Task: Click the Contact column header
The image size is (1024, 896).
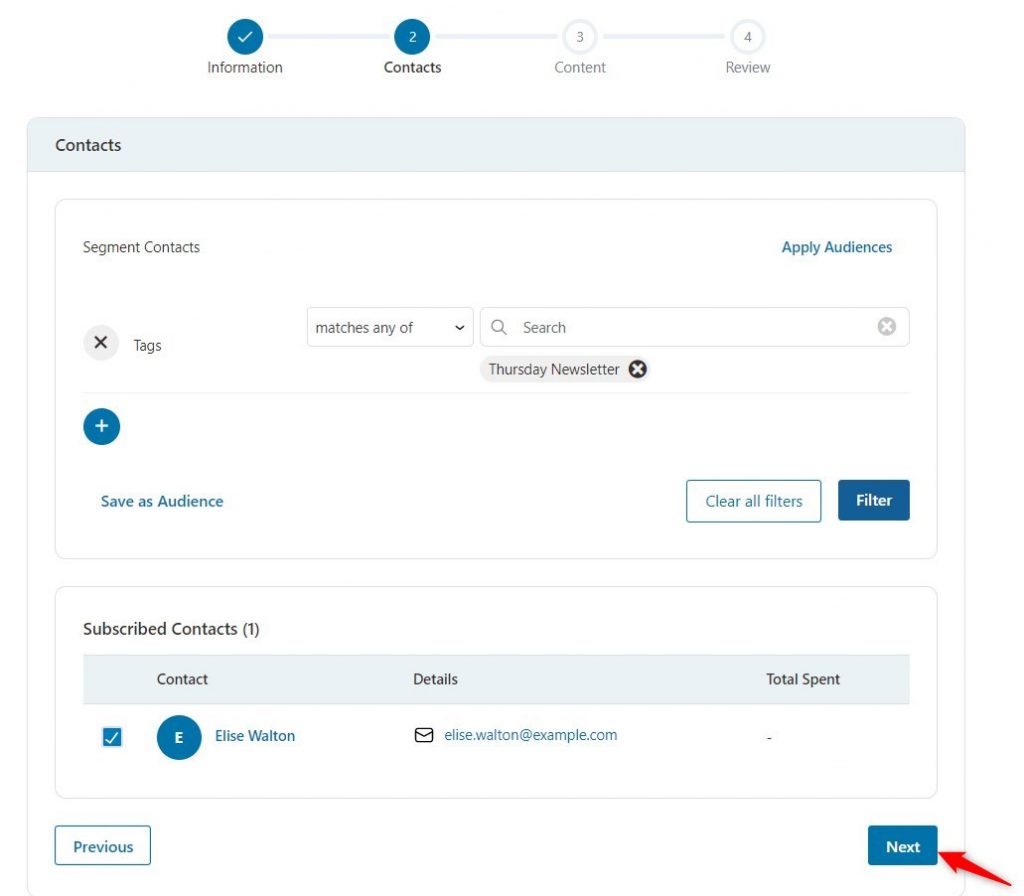Action: [x=182, y=679]
